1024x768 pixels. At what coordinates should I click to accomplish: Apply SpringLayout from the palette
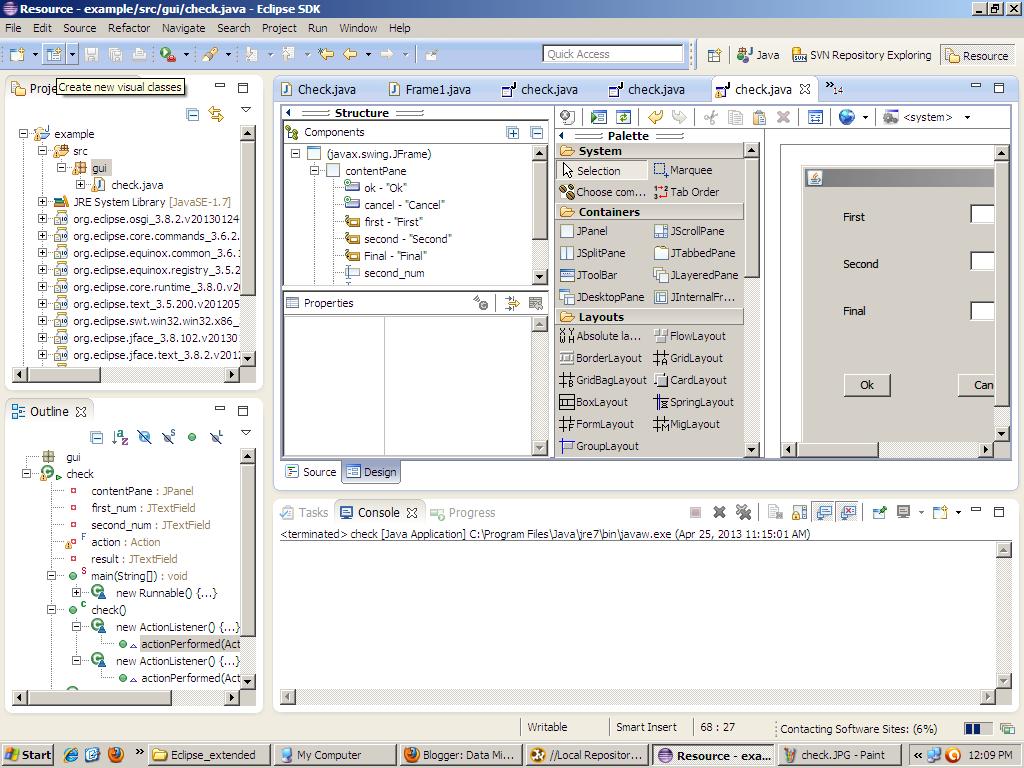tap(694, 402)
